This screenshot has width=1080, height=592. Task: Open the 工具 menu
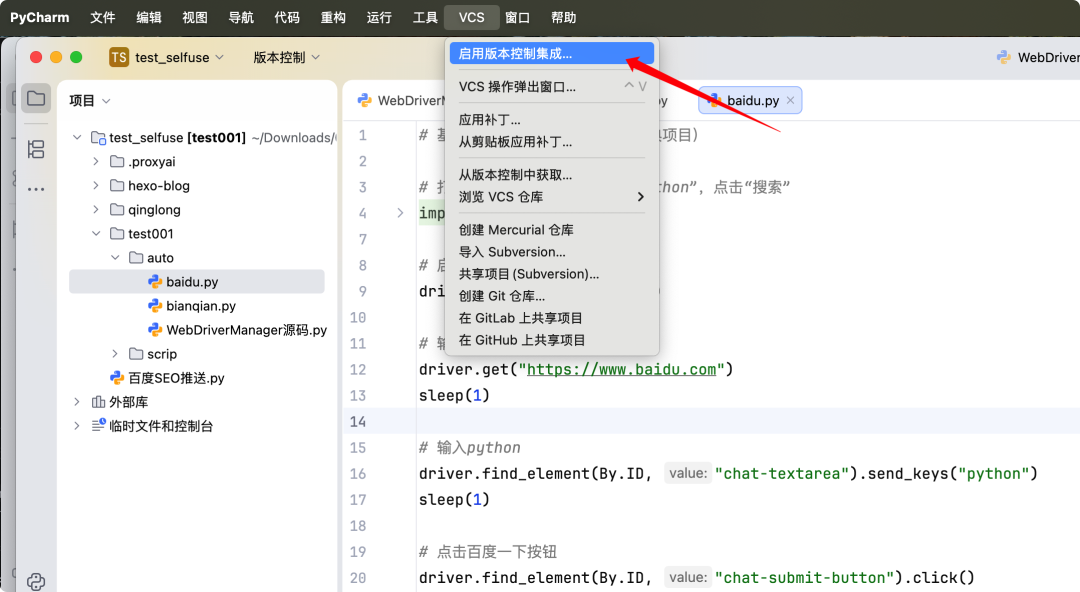[426, 17]
